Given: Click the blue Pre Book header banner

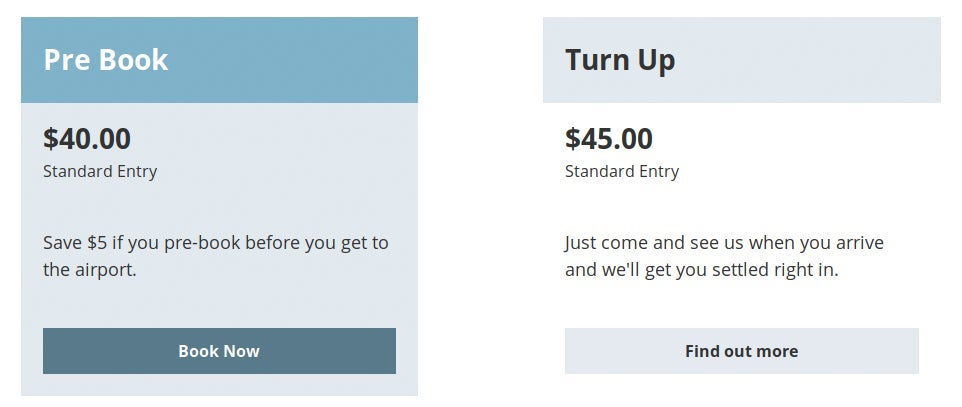Looking at the screenshot, I should [220, 60].
